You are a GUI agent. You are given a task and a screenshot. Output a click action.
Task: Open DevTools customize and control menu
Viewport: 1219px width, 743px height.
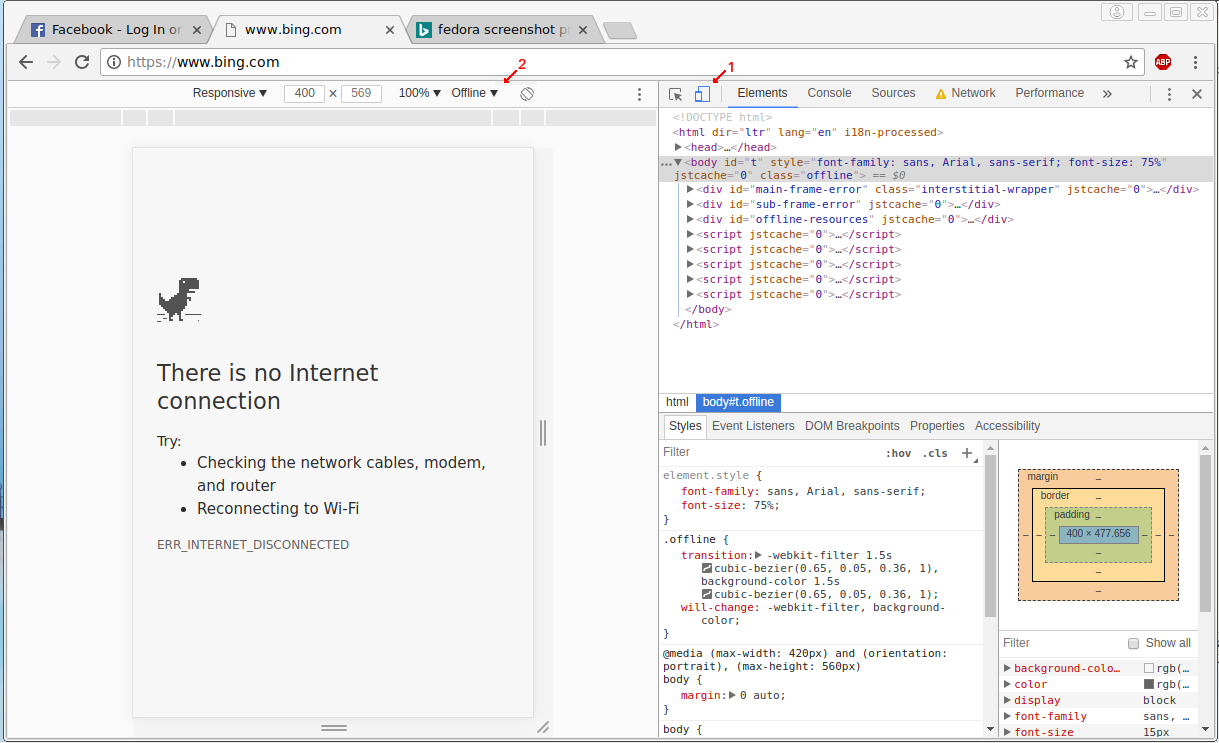pos(1169,94)
